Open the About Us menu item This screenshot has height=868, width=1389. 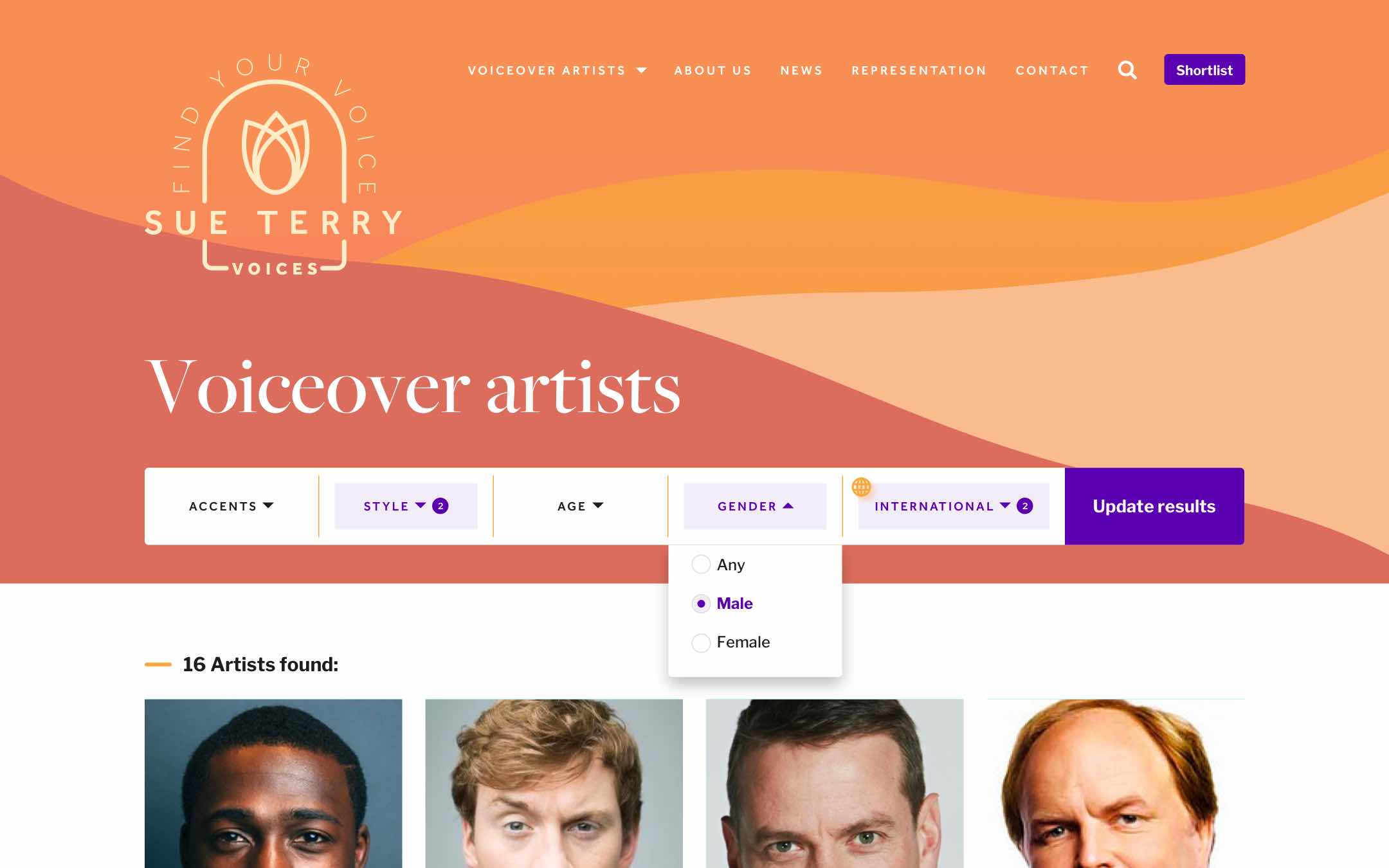713,70
